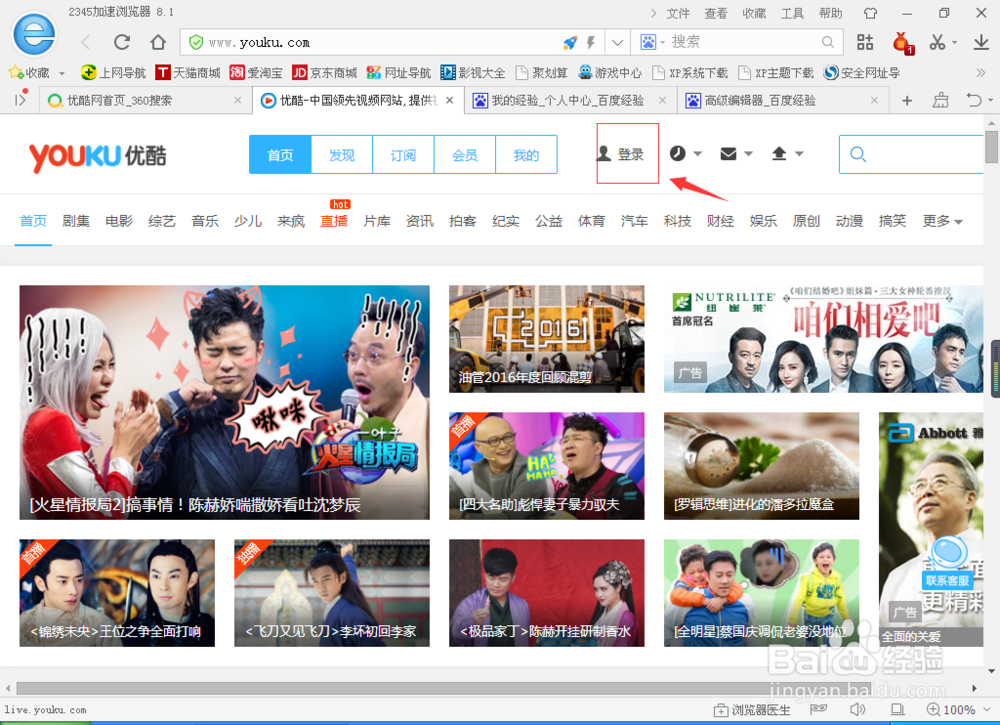Click the red money bag icon
The width and height of the screenshot is (1000, 725).
(902, 43)
